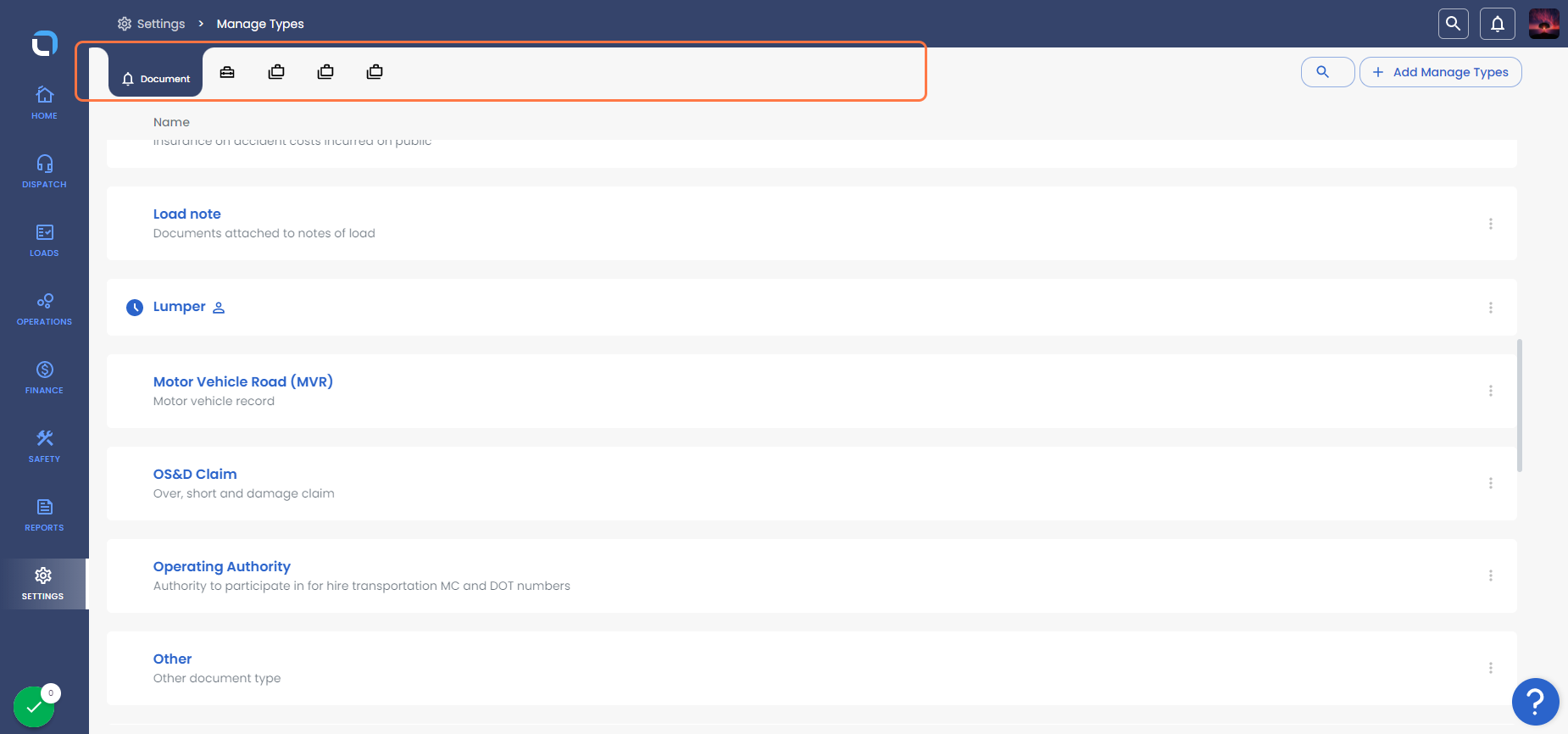The width and height of the screenshot is (1568, 734).
Task: Open the options menu for Operating Authority
Action: (x=1491, y=576)
